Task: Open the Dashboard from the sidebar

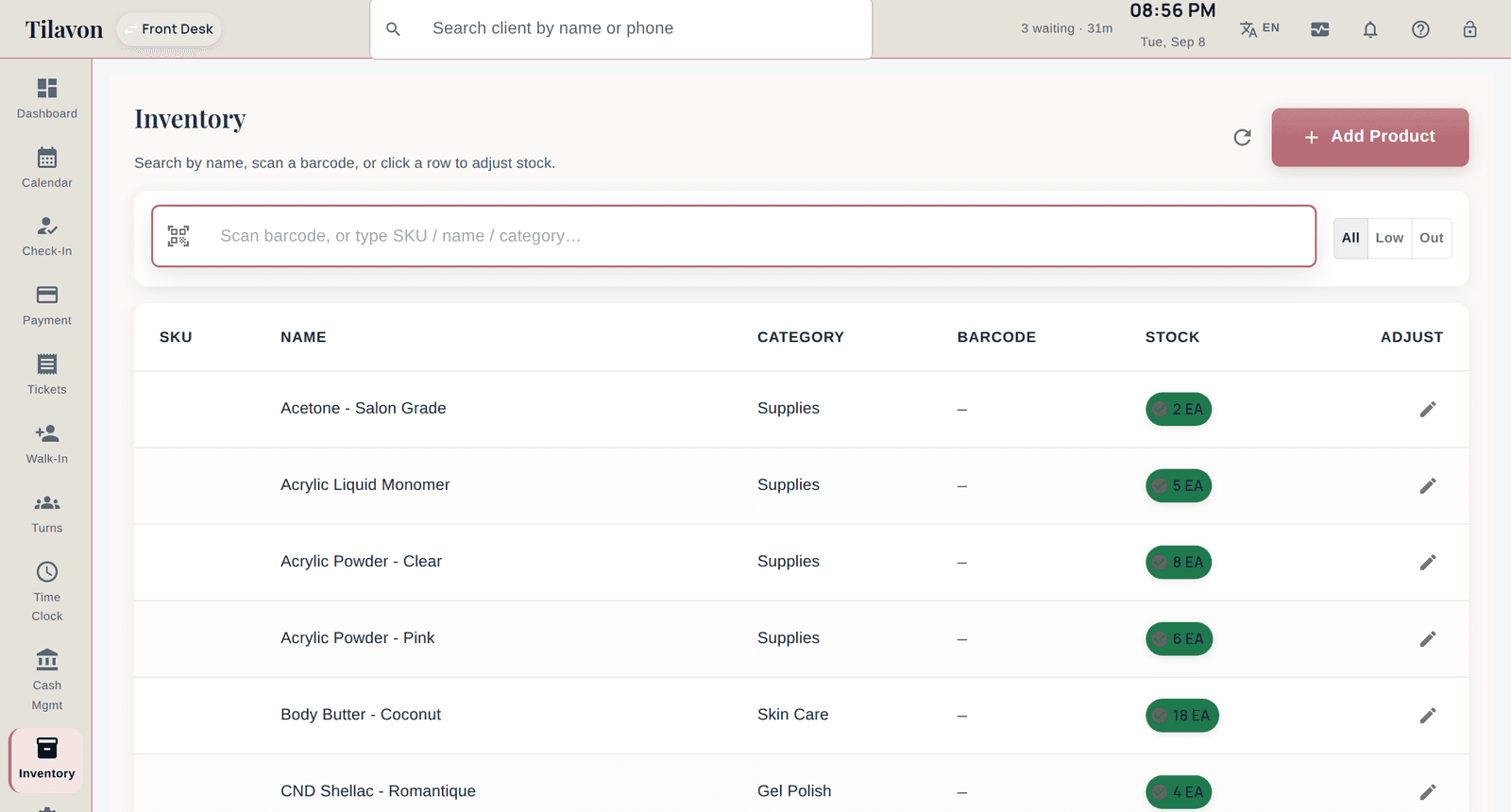Action: coord(46,99)
